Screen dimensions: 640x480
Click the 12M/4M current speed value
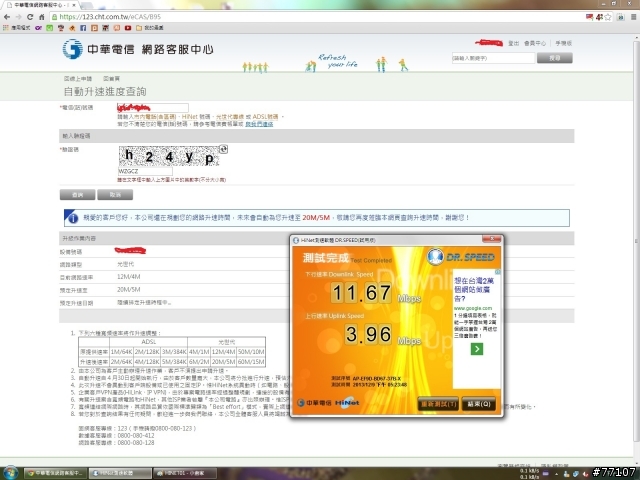(129, 277)
